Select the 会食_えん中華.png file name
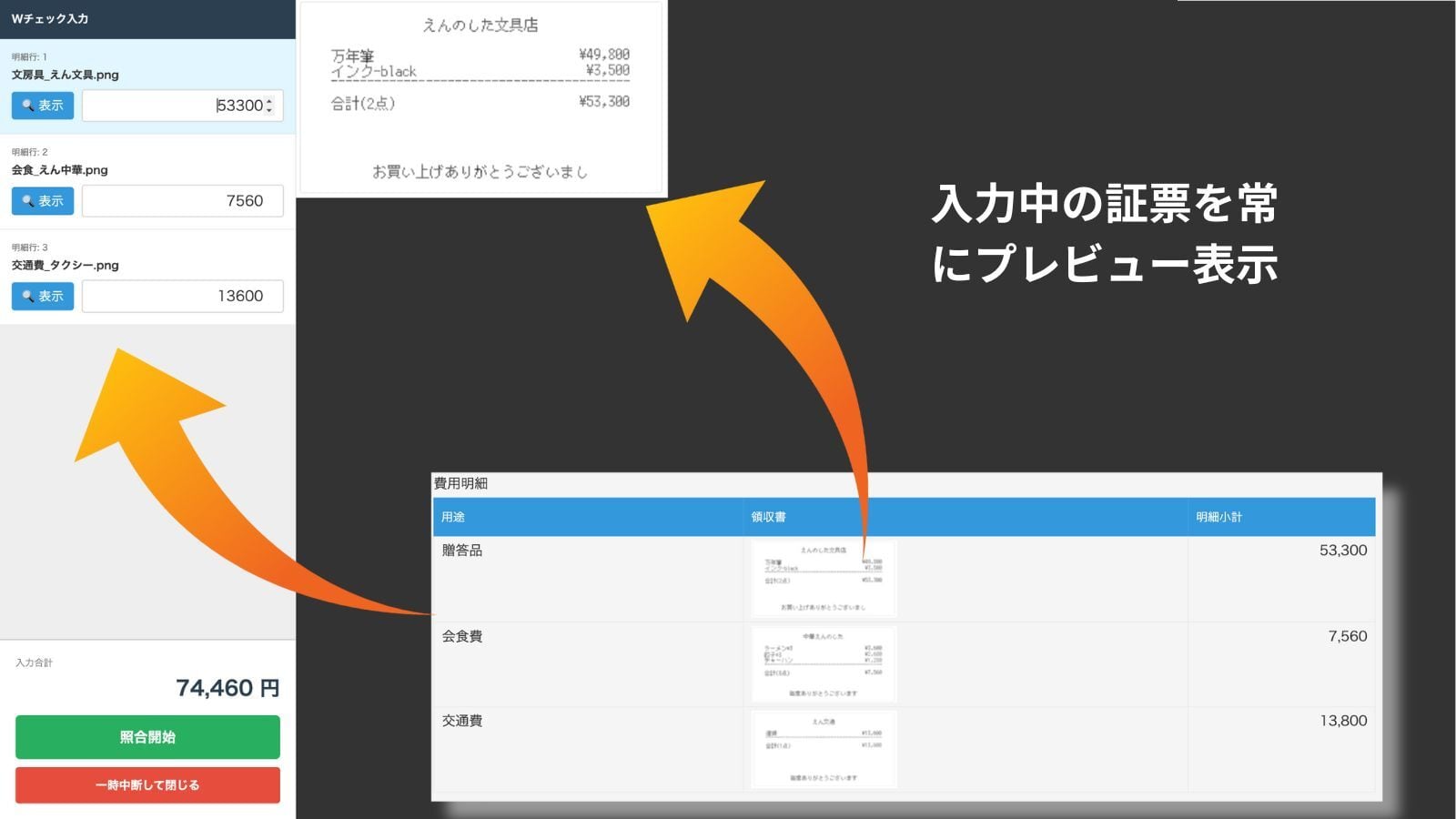 60,170
